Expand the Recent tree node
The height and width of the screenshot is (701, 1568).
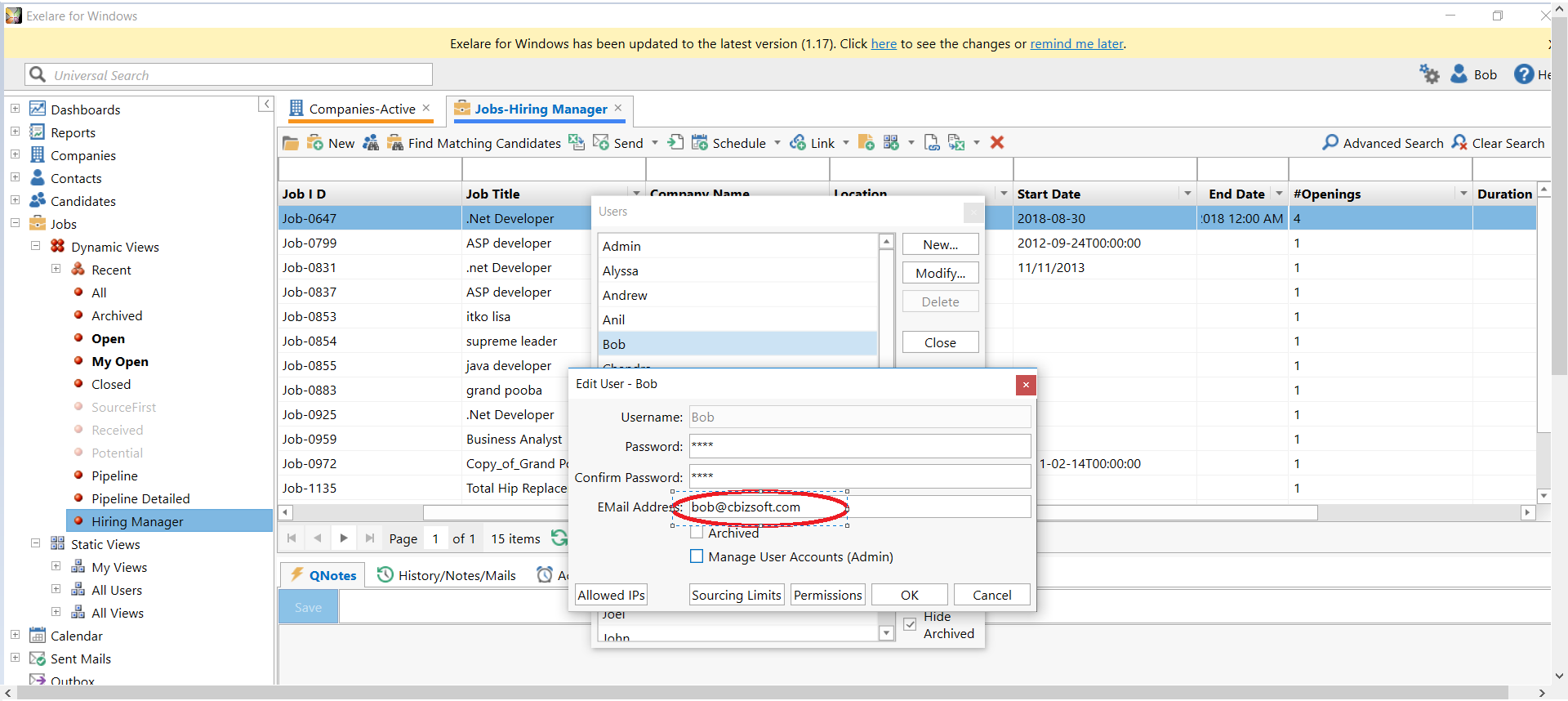[x=56, y=269]
